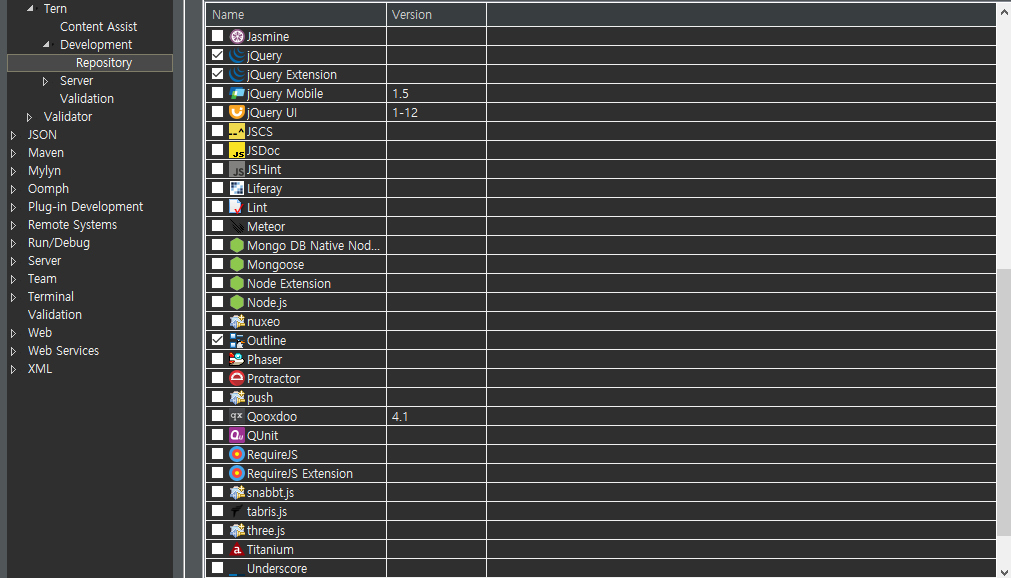Viewport: 1011px width, 578px height.
Task: Click the jQuery Extension icon
Action: (x=237, y=74)
